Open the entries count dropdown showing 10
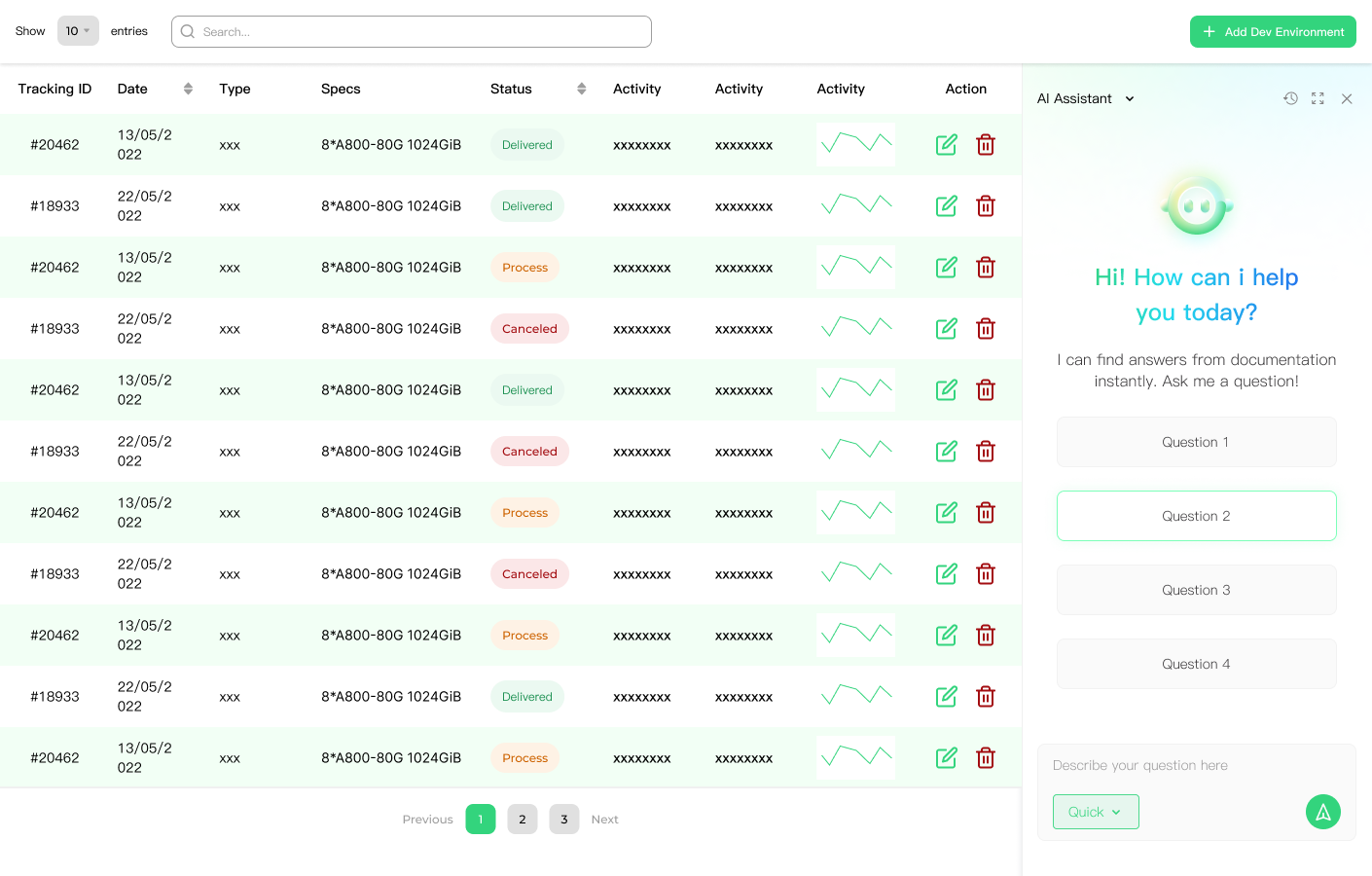 (78, 31)
